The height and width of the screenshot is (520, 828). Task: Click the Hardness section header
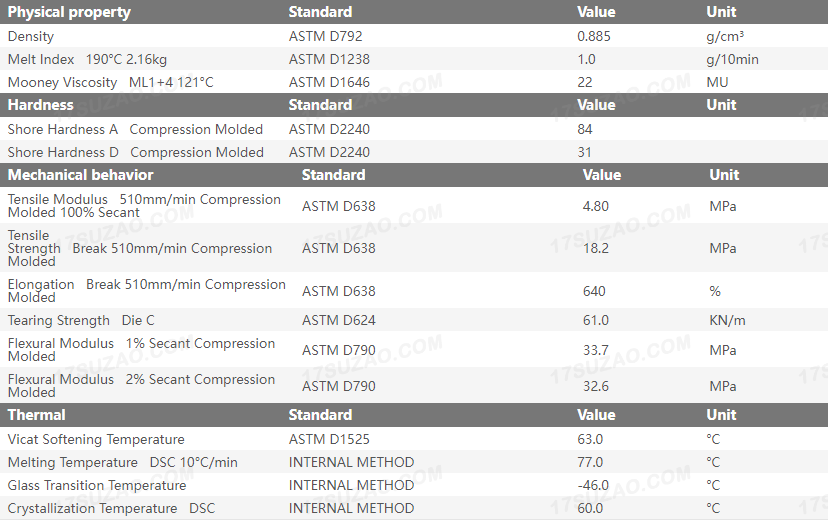pyautogui.click(x=41, y=105)
